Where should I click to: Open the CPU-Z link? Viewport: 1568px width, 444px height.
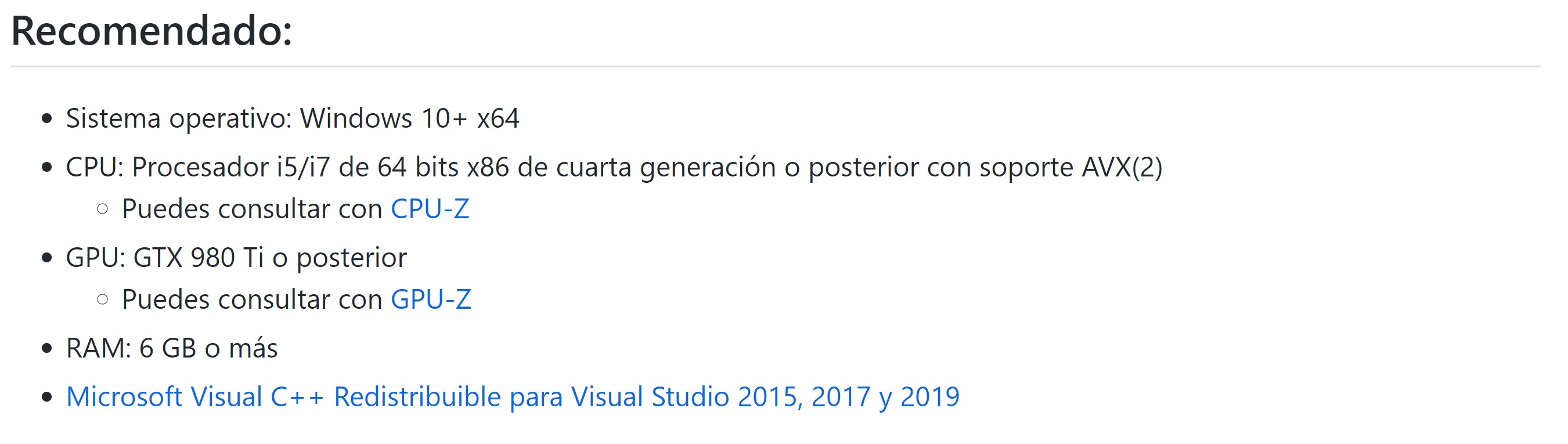pos(430,209)
